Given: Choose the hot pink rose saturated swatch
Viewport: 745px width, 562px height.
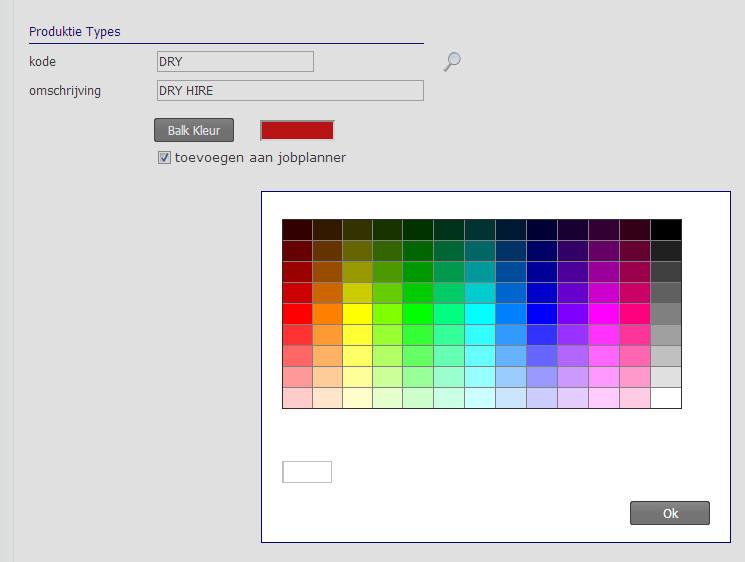Looking at the screenshot, I should coord(635,314).
